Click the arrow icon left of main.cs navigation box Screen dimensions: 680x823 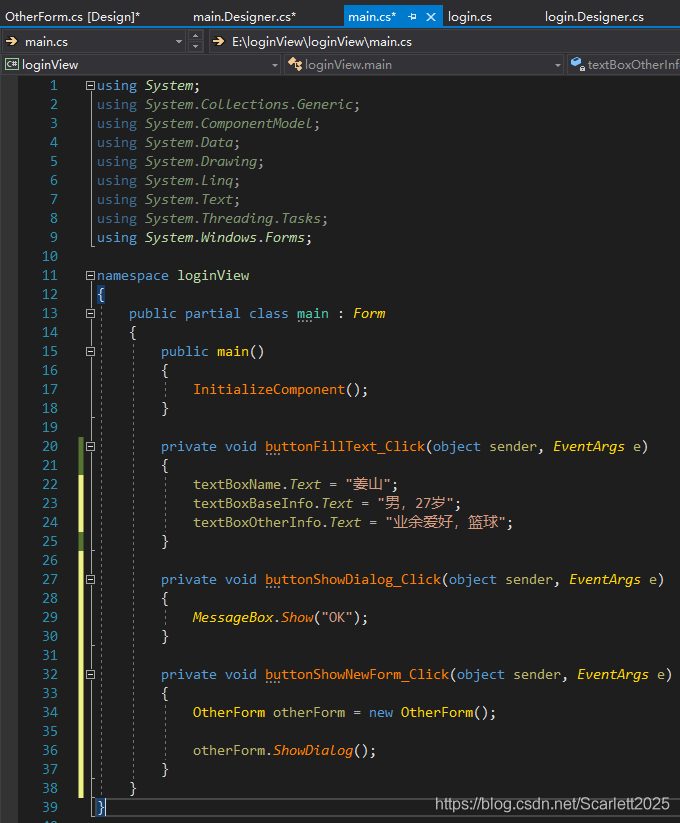click(x=12, y=41)
